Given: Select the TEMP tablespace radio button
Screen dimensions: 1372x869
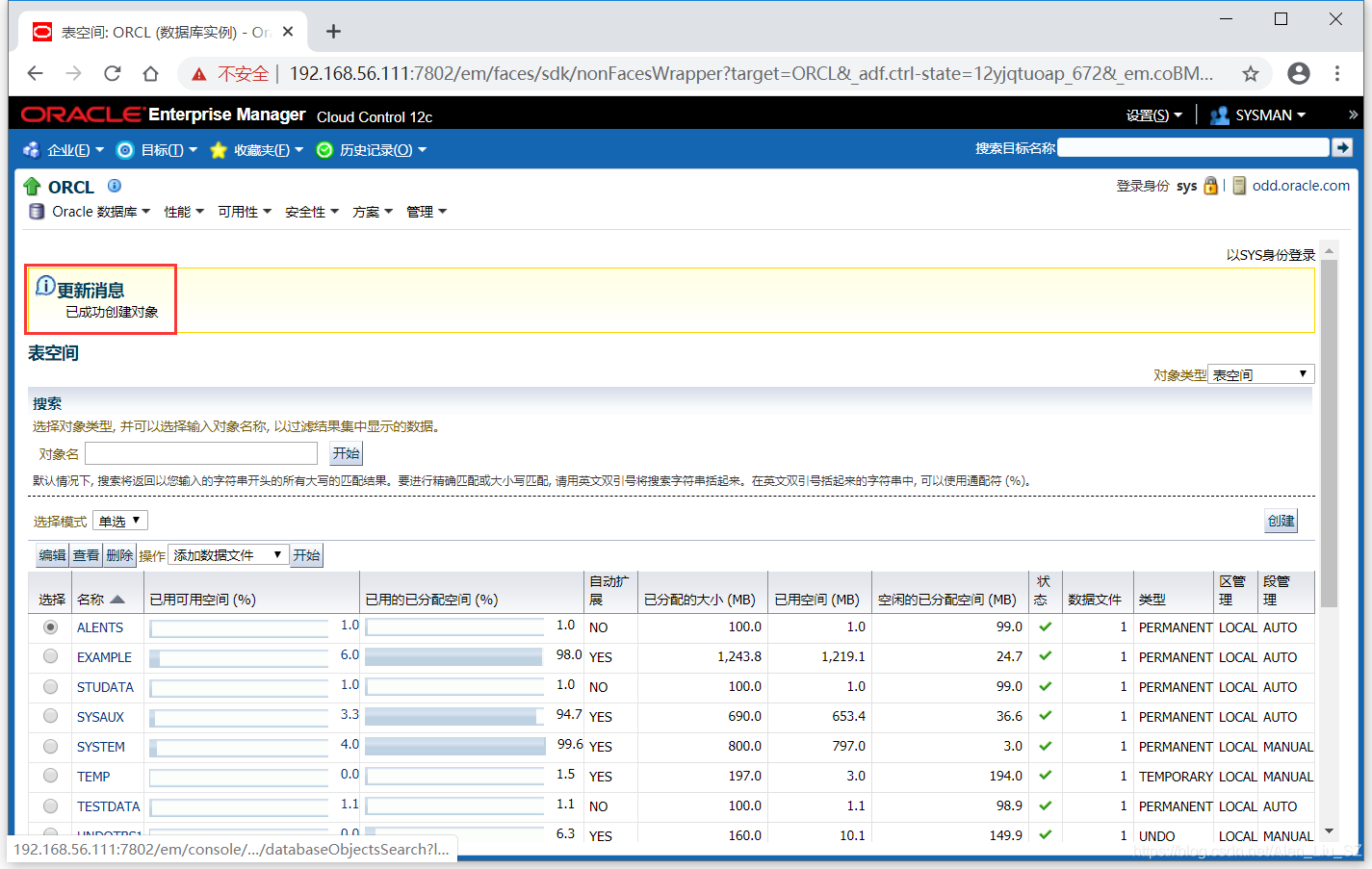Looking at the screenshot, I should coord(50,776).
